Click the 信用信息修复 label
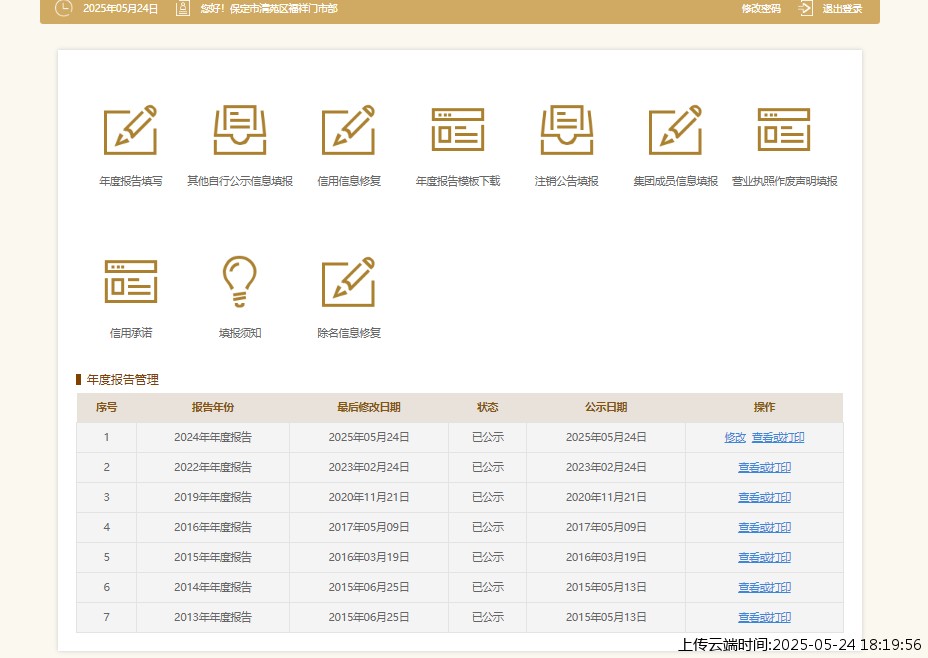Screen dimensions: 928x658 349,181
